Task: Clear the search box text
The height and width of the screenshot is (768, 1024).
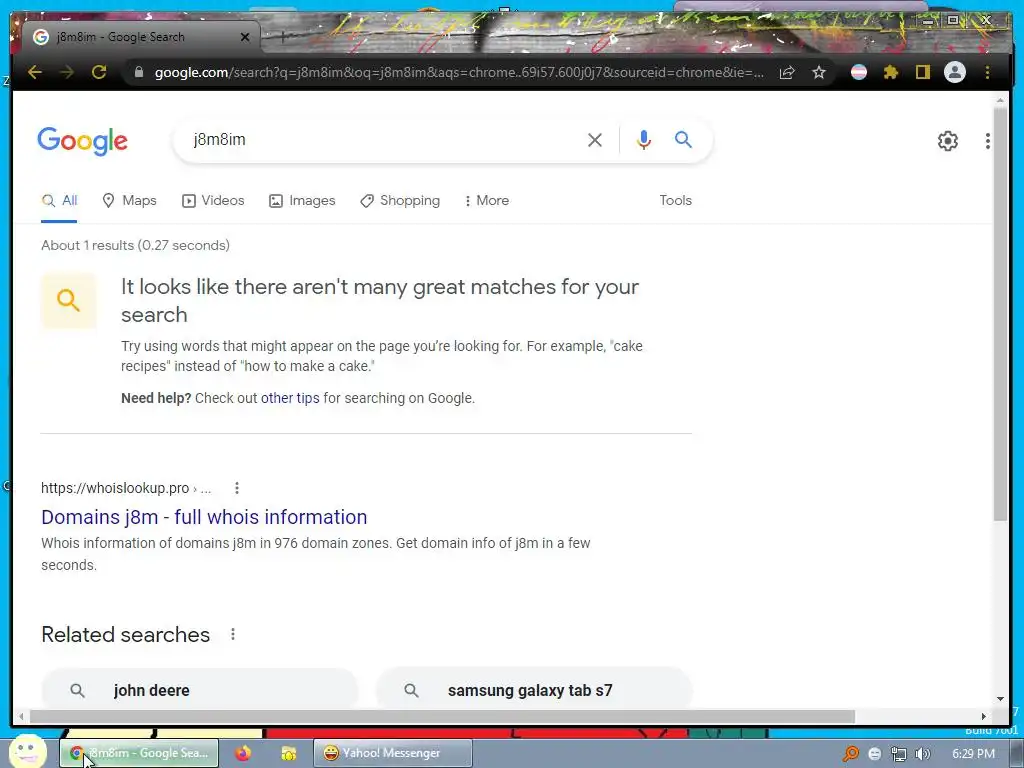Action: coord(594,140)
